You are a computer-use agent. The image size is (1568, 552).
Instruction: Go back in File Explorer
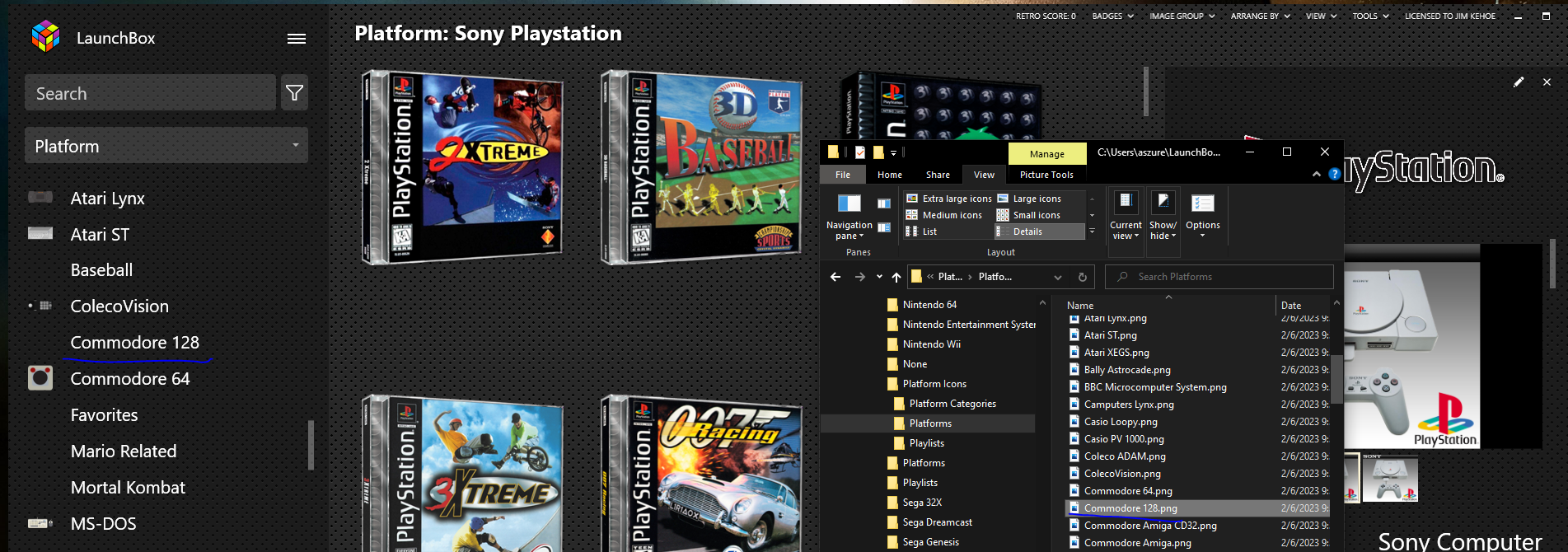click(x=835, y=277)
